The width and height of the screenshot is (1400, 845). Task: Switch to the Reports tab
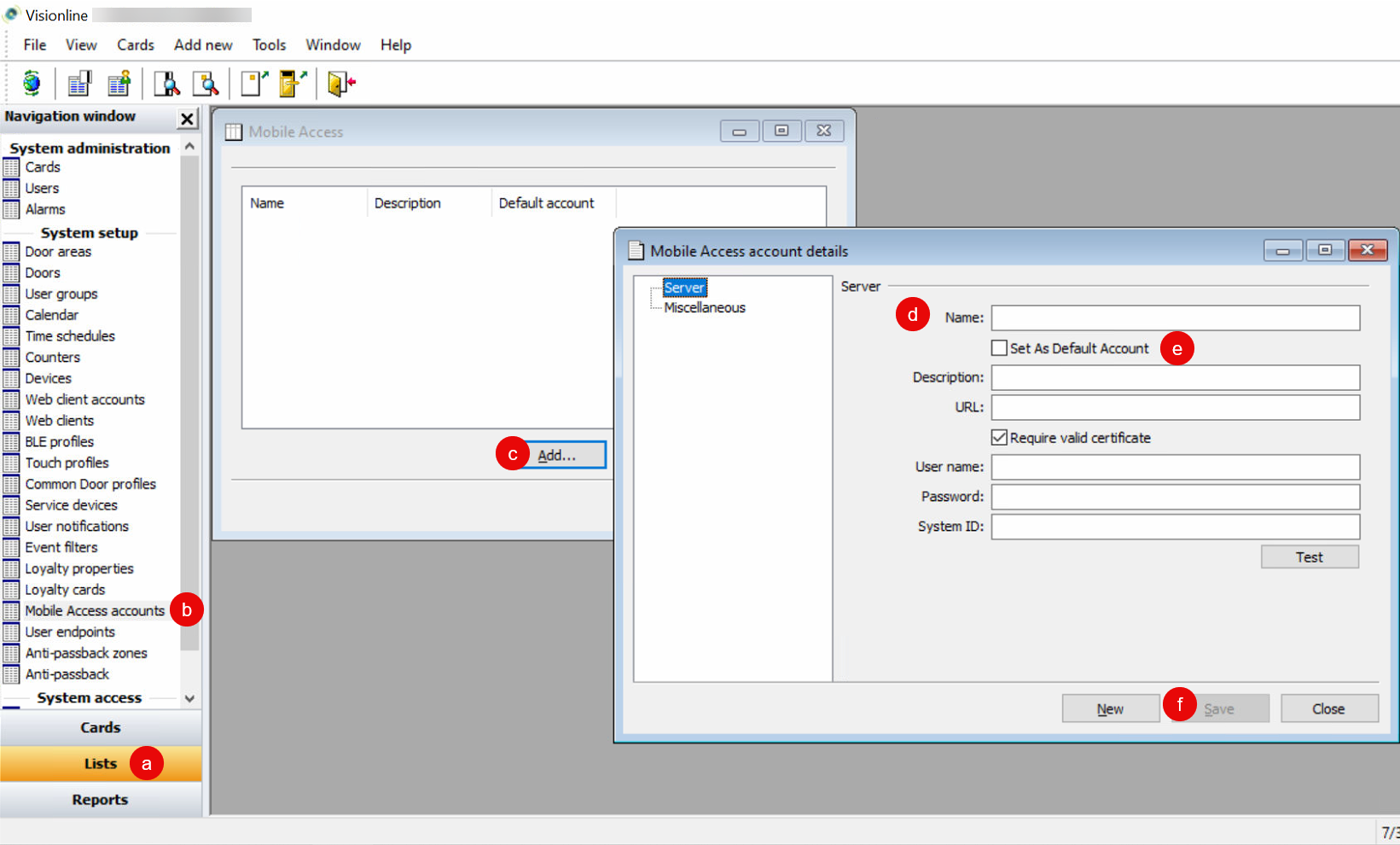click(100, 799)
